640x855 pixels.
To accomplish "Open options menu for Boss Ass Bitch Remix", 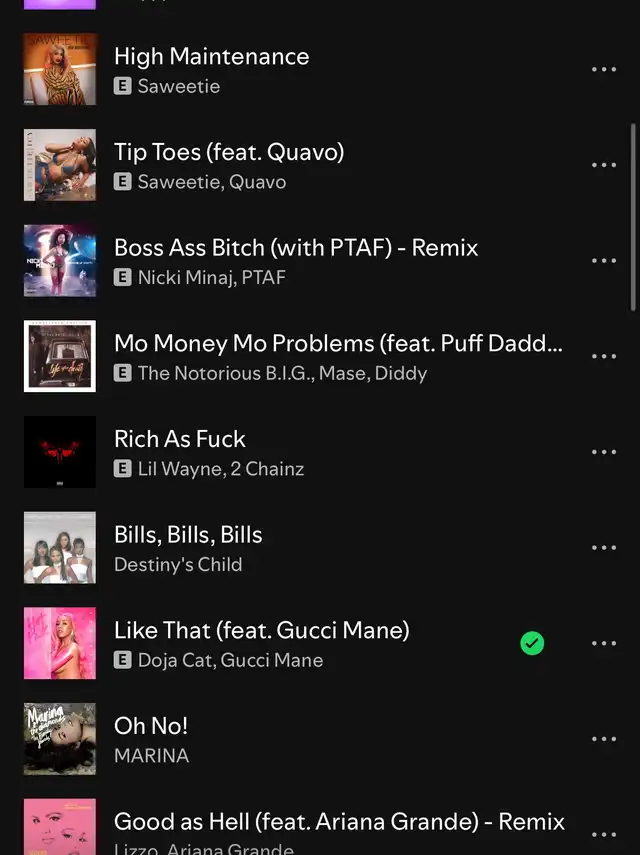I will point(603,261).
